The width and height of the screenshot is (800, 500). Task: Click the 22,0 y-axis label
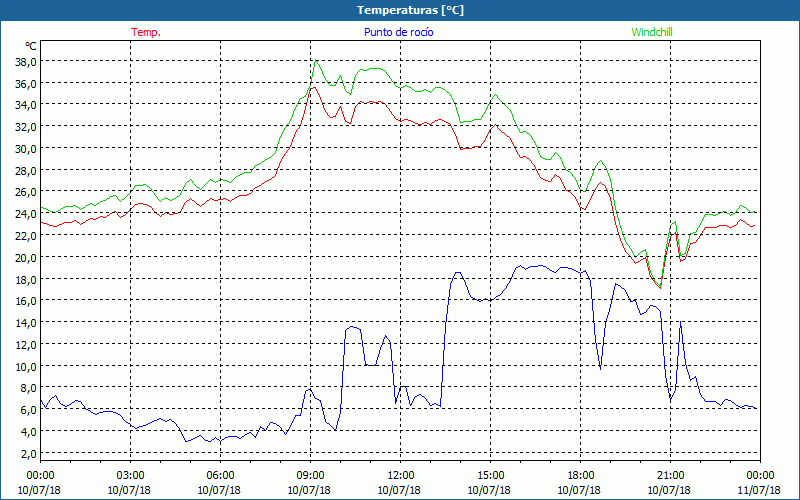tap(26, 236)
